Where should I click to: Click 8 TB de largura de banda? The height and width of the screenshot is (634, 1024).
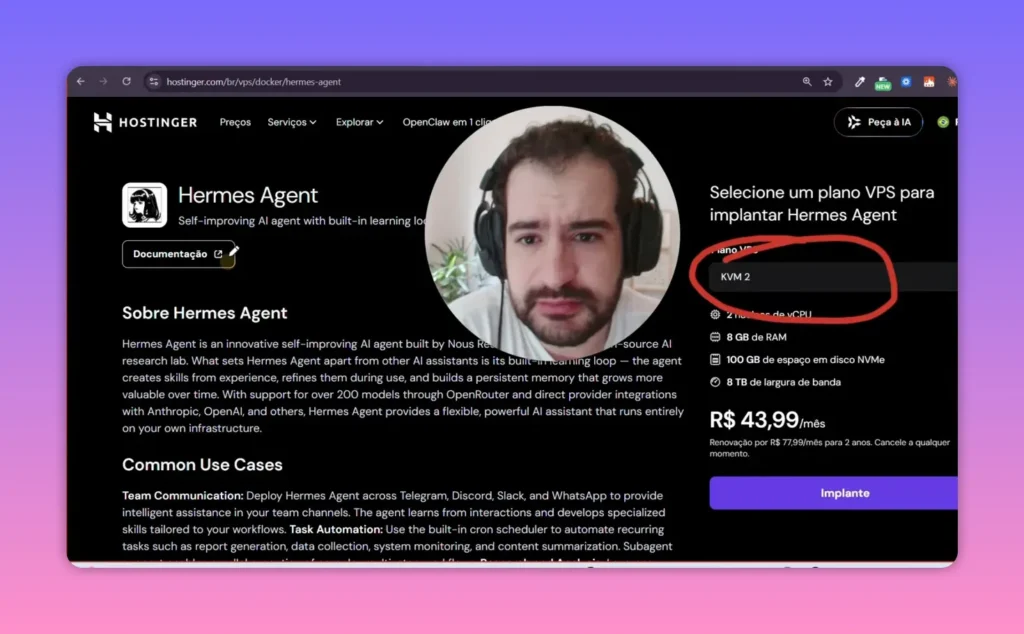pyautogui.click(x=783, y=382)
